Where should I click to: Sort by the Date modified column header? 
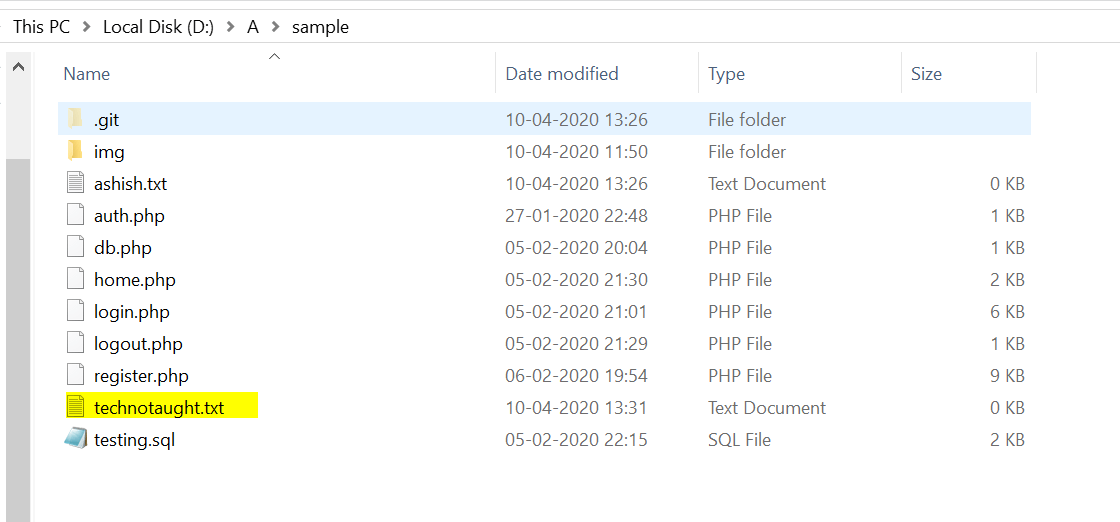click(x=562, y=74)
